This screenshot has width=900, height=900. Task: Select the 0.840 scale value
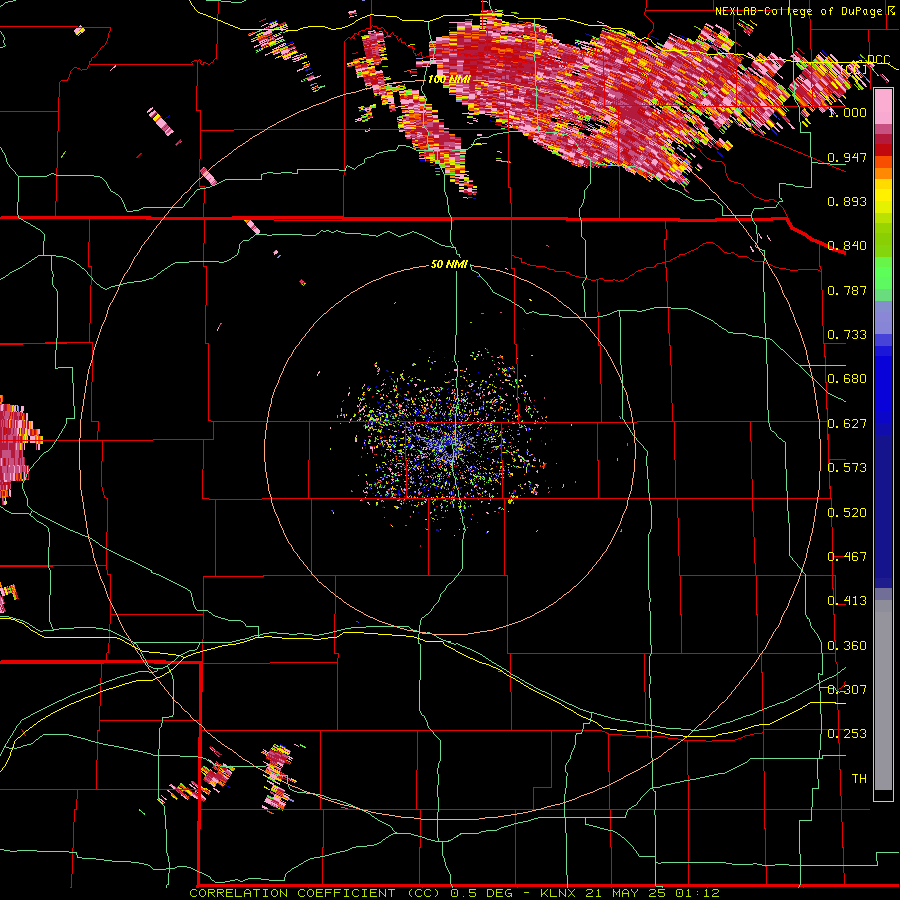pos(847,246)
